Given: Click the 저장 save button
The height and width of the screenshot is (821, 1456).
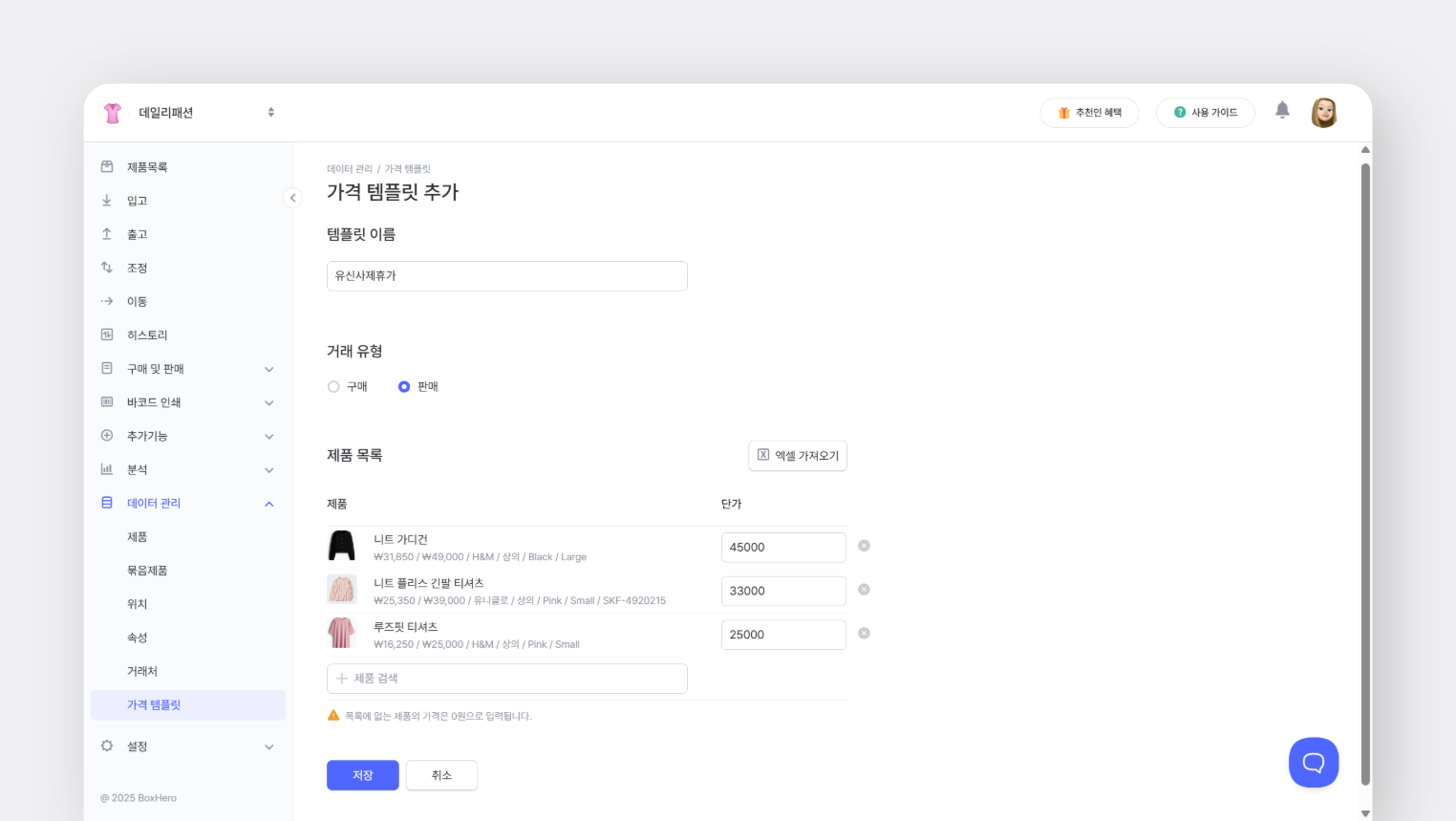Looking at the screenshot, I should point(363,775).
